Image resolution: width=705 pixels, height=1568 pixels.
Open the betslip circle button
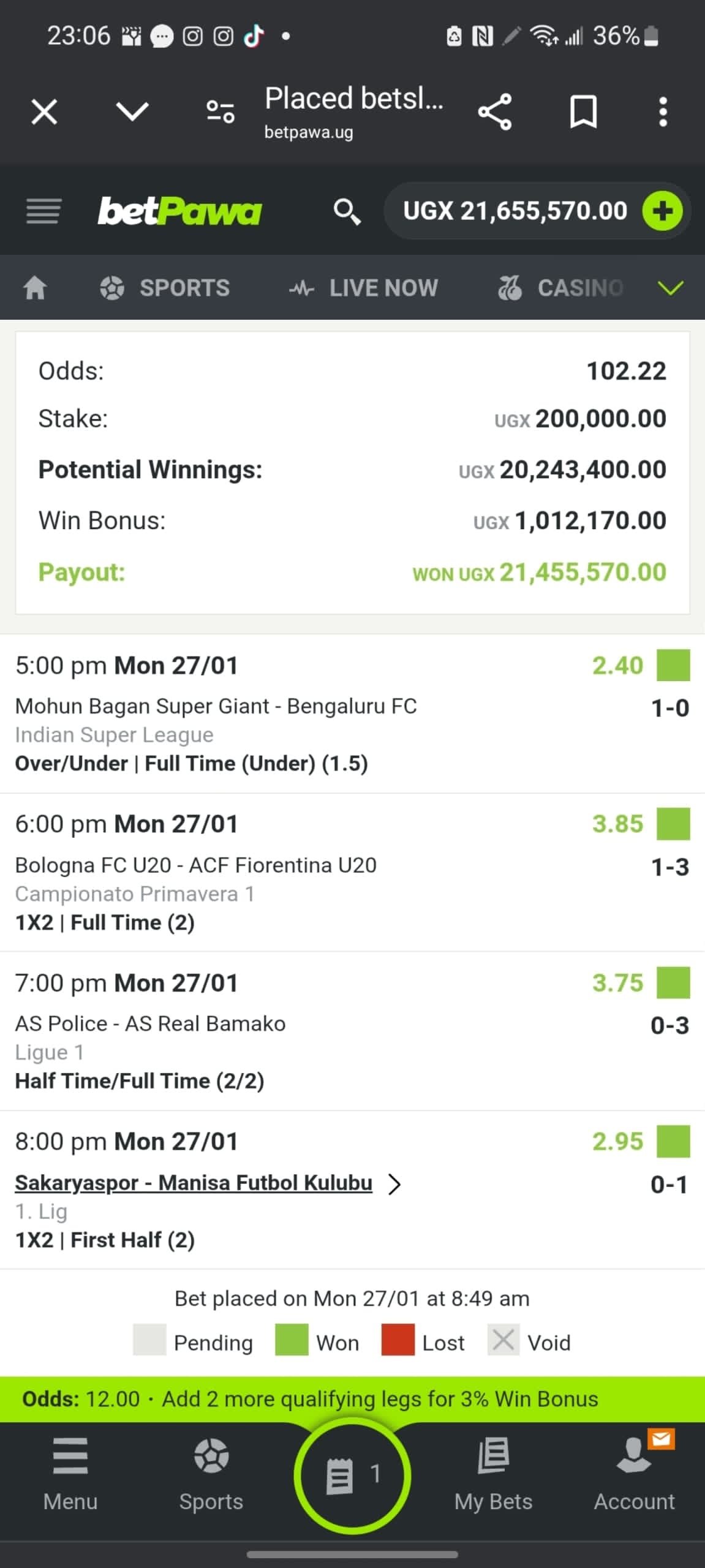pyautogui.click(x=352, y=1475)
